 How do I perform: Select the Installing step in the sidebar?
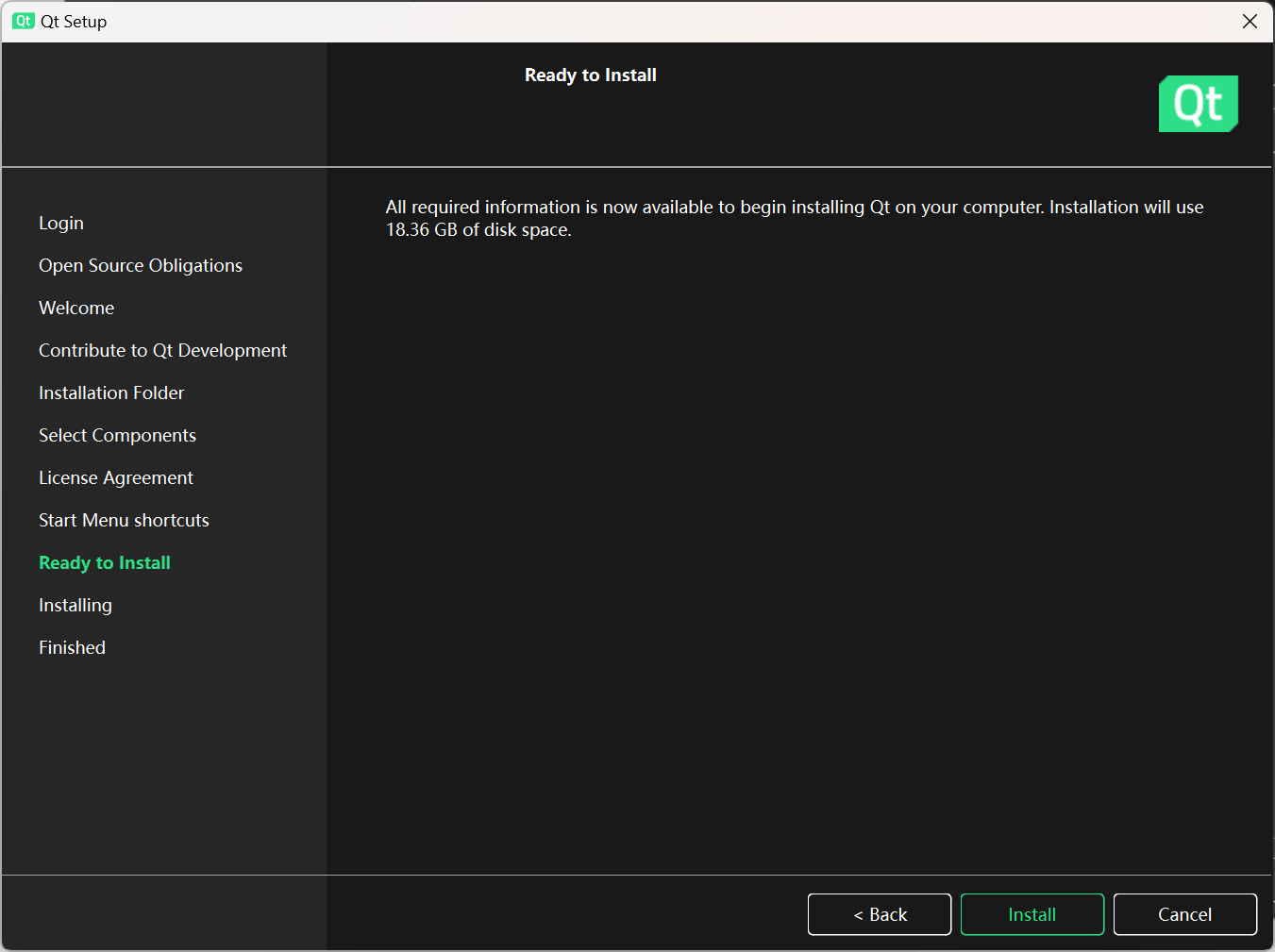[x=75, y=605]
